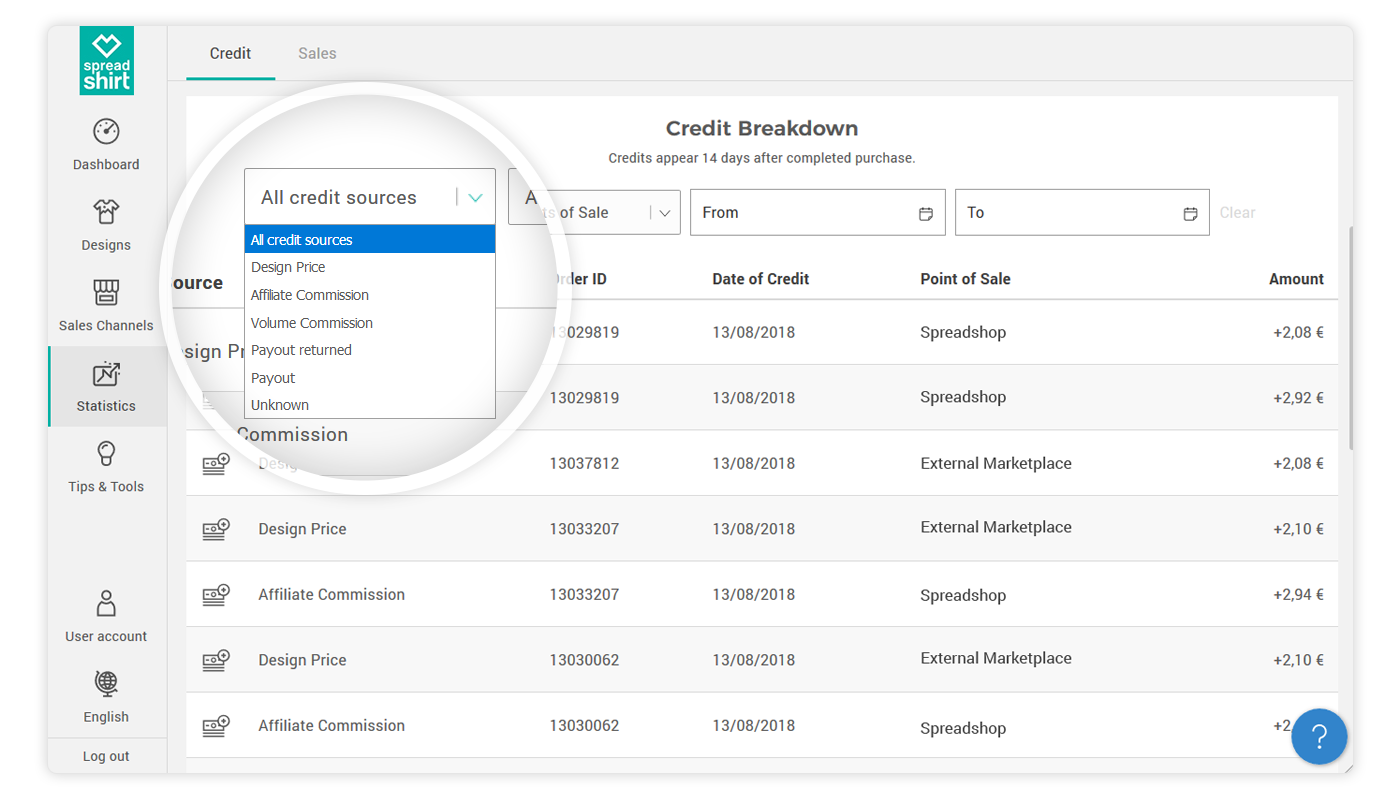Click the Spreadshirt logo
The height and width of the screenshot is (800, 1400).
pos(106,62)
